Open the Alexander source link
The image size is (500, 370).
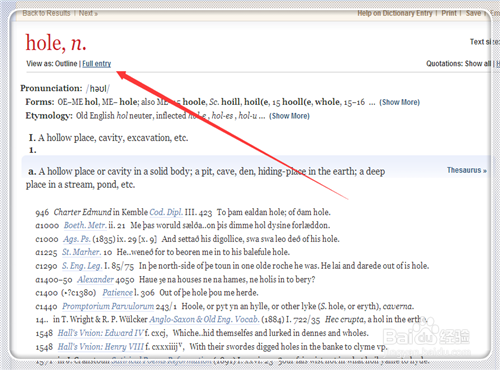tap(96, 279)
